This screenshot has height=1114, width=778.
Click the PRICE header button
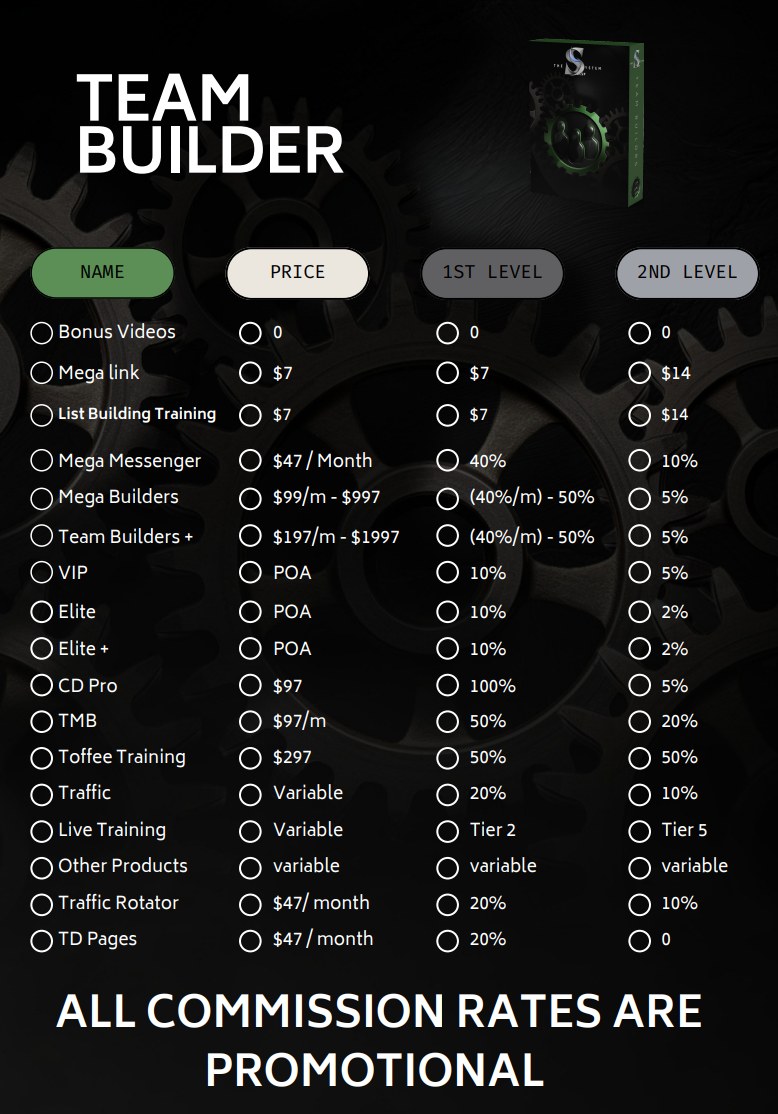click(297, 273)
